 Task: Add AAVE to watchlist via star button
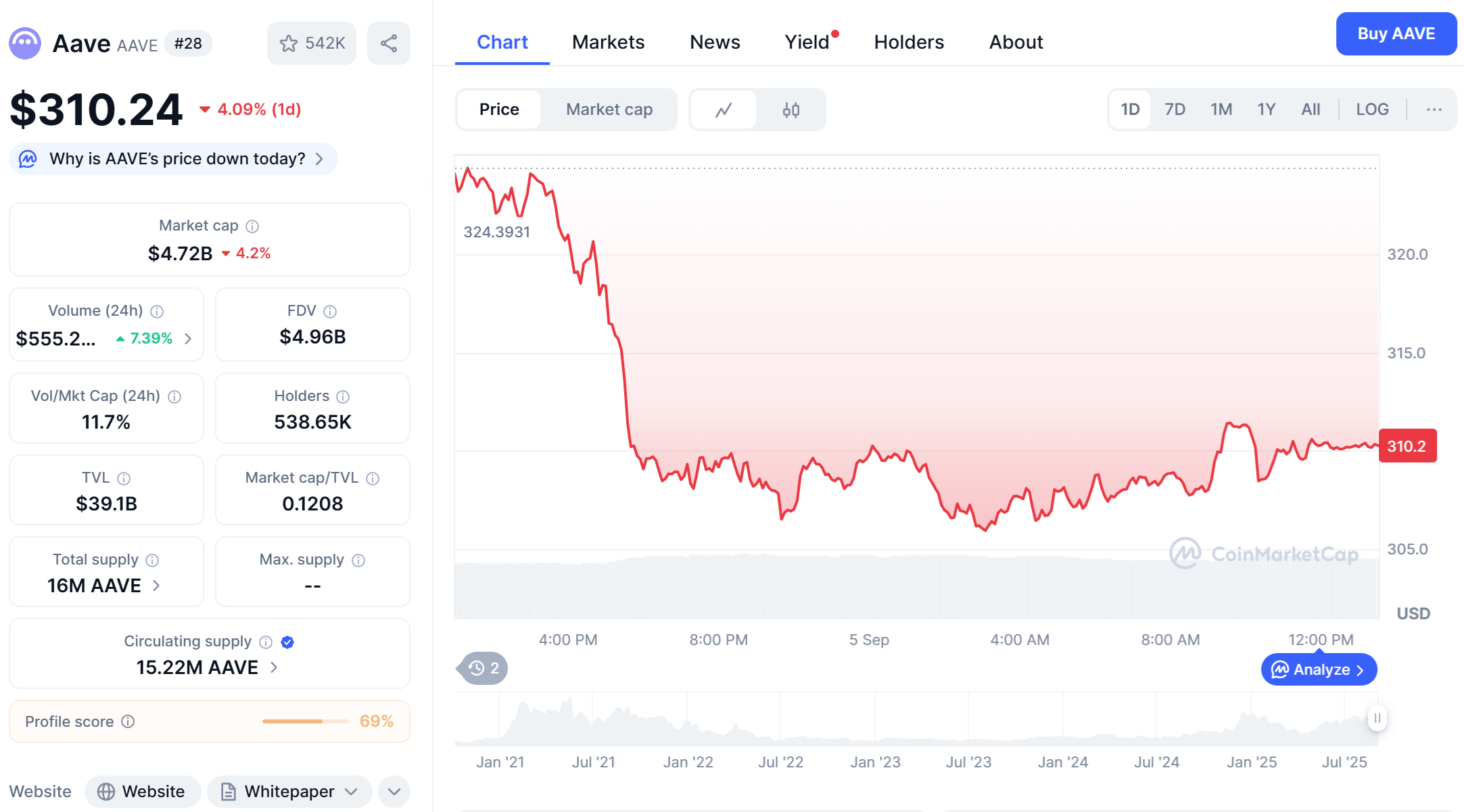click(x=312, y=43)
